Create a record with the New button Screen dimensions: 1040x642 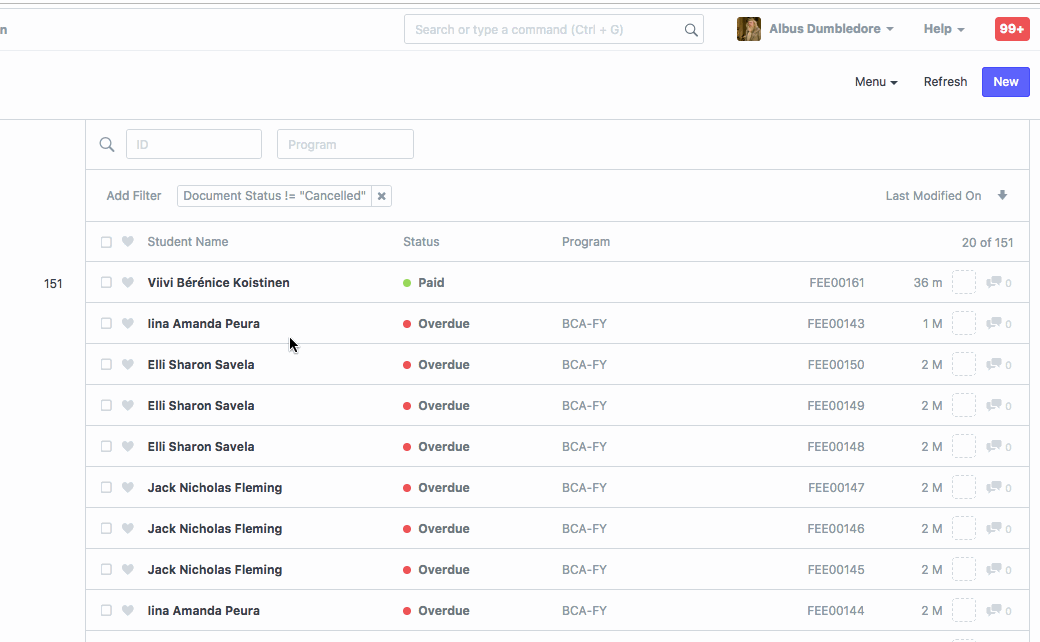pyautogui.click(x=1005, y=82)
